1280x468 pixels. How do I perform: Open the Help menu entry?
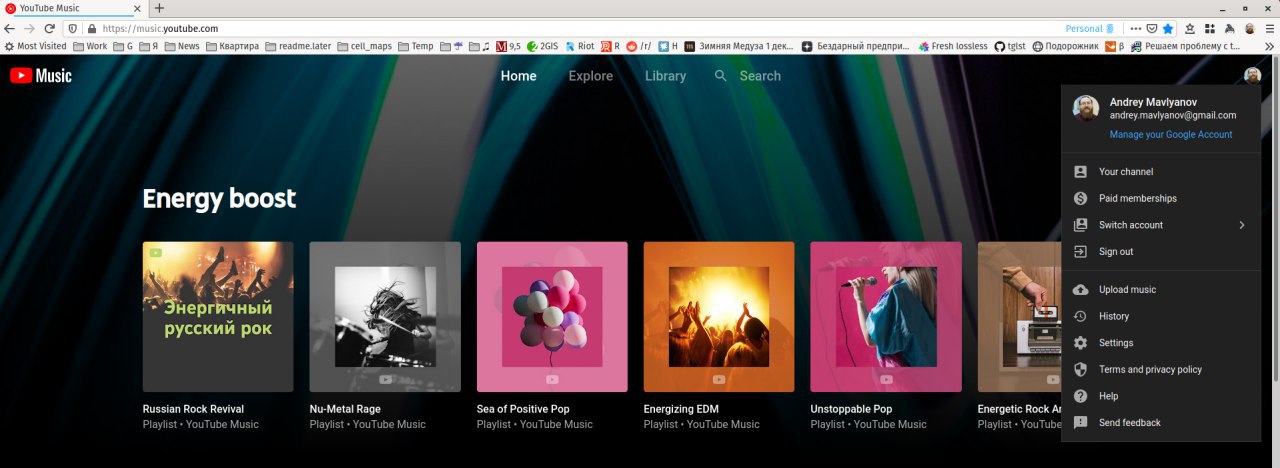(x=1161, y=396)
